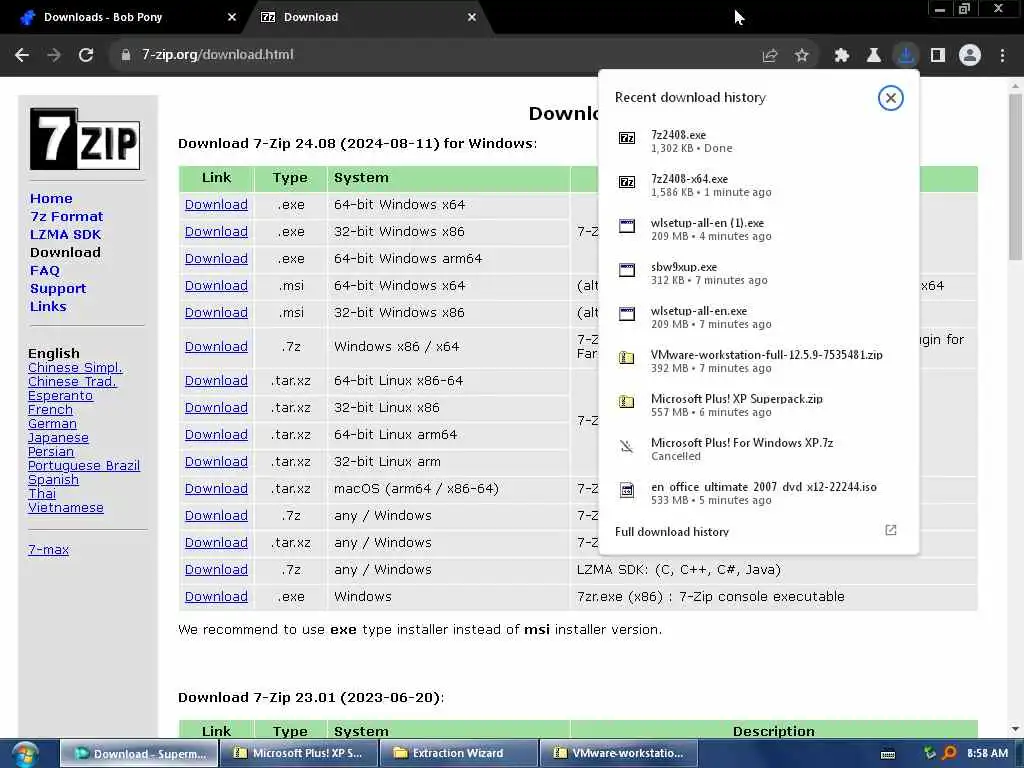Go to Home in sidebar

51,199
